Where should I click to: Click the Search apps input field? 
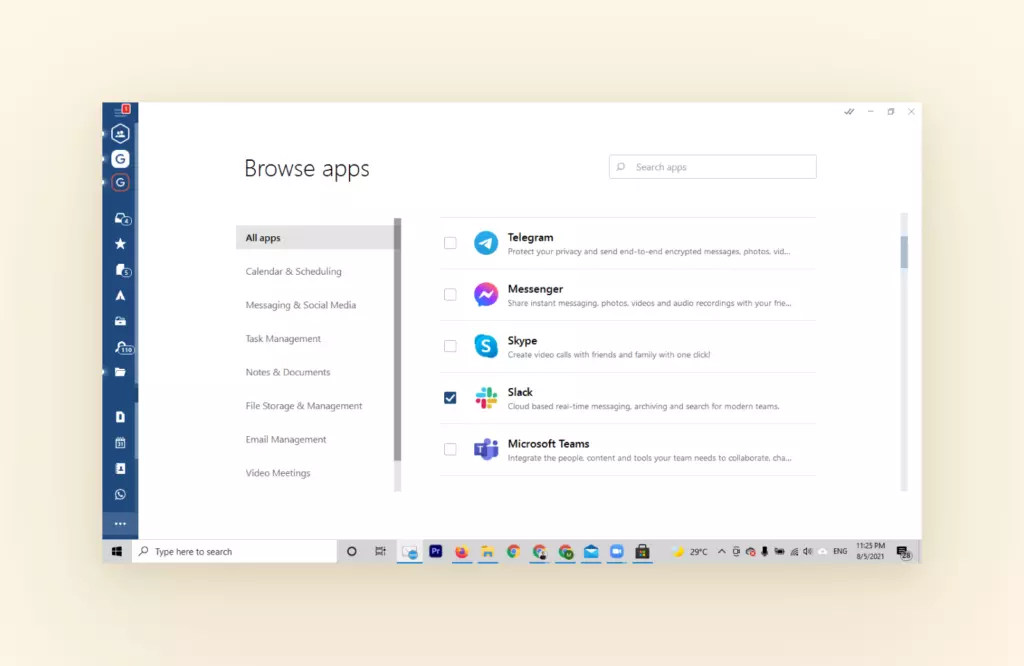tap(712, 166)
